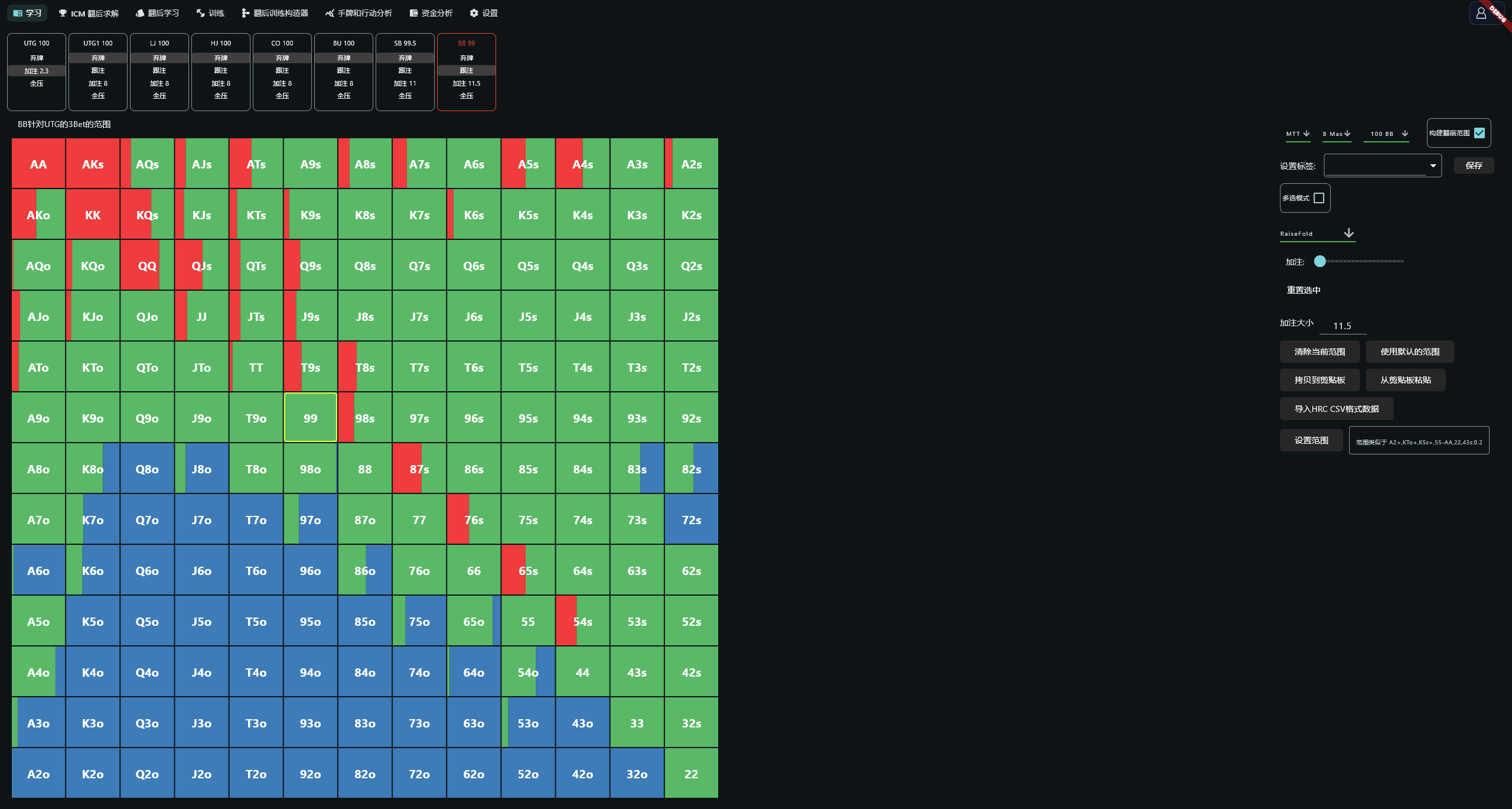Click the user profile icon
This screenshot has width=1512, height=809.
click(x=1481, y=13)
